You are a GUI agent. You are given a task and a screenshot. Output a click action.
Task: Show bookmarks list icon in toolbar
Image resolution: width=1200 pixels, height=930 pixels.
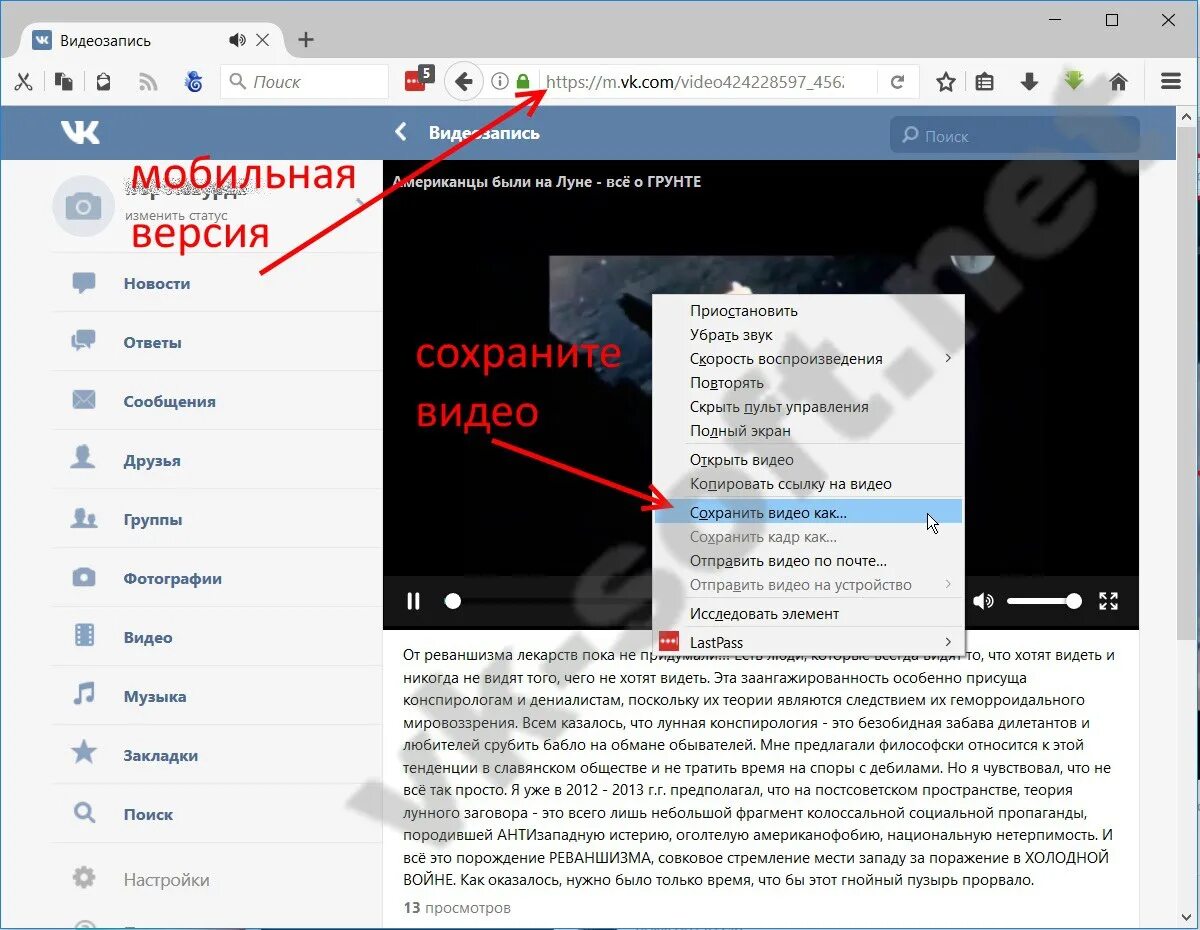point(985,82)
